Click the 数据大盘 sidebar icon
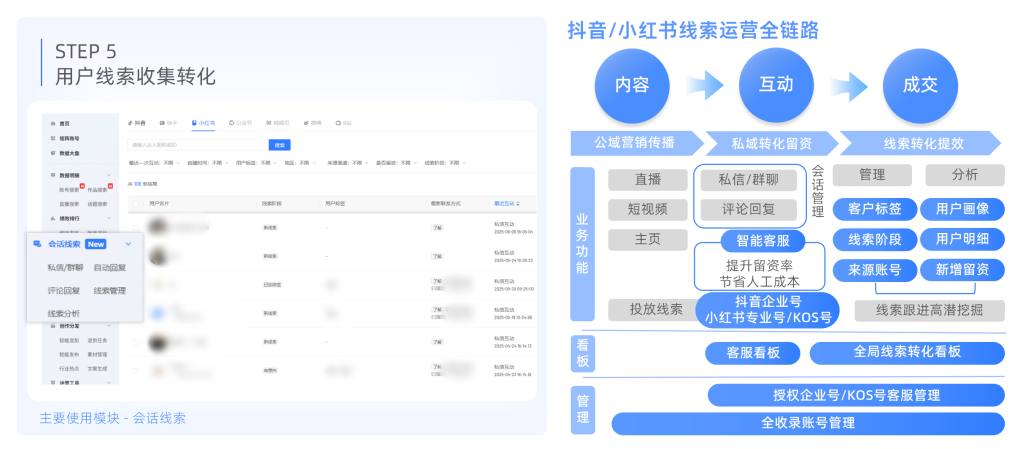 53,153
